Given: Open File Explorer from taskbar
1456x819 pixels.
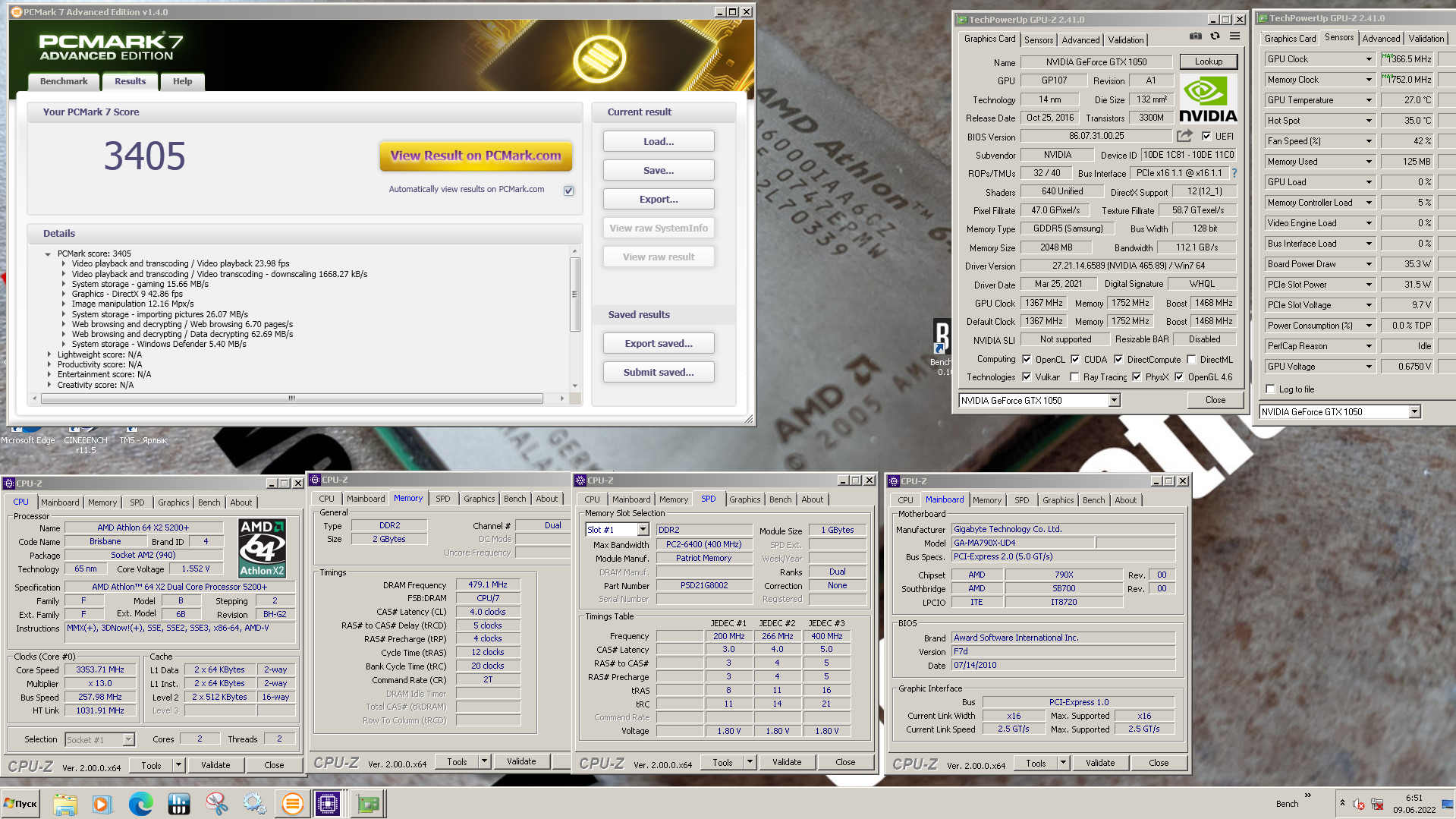Looking at the screenshot, I should 65,803.
